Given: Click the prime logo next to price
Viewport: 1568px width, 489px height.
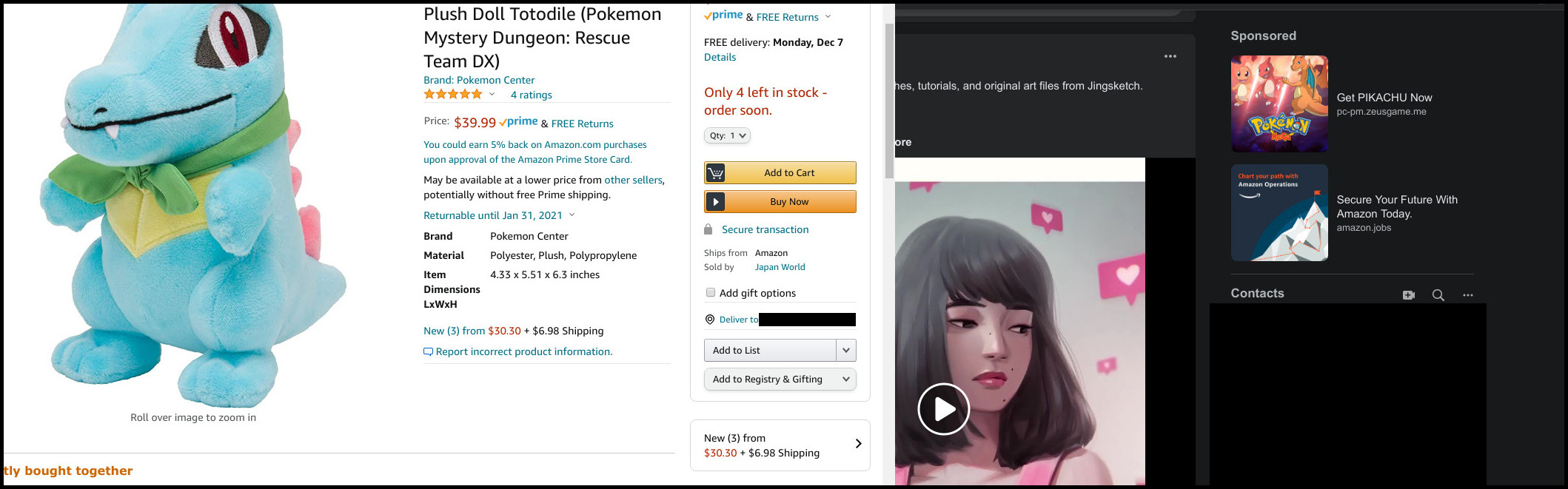Looking at the screenshot, I should click(518, 122).
